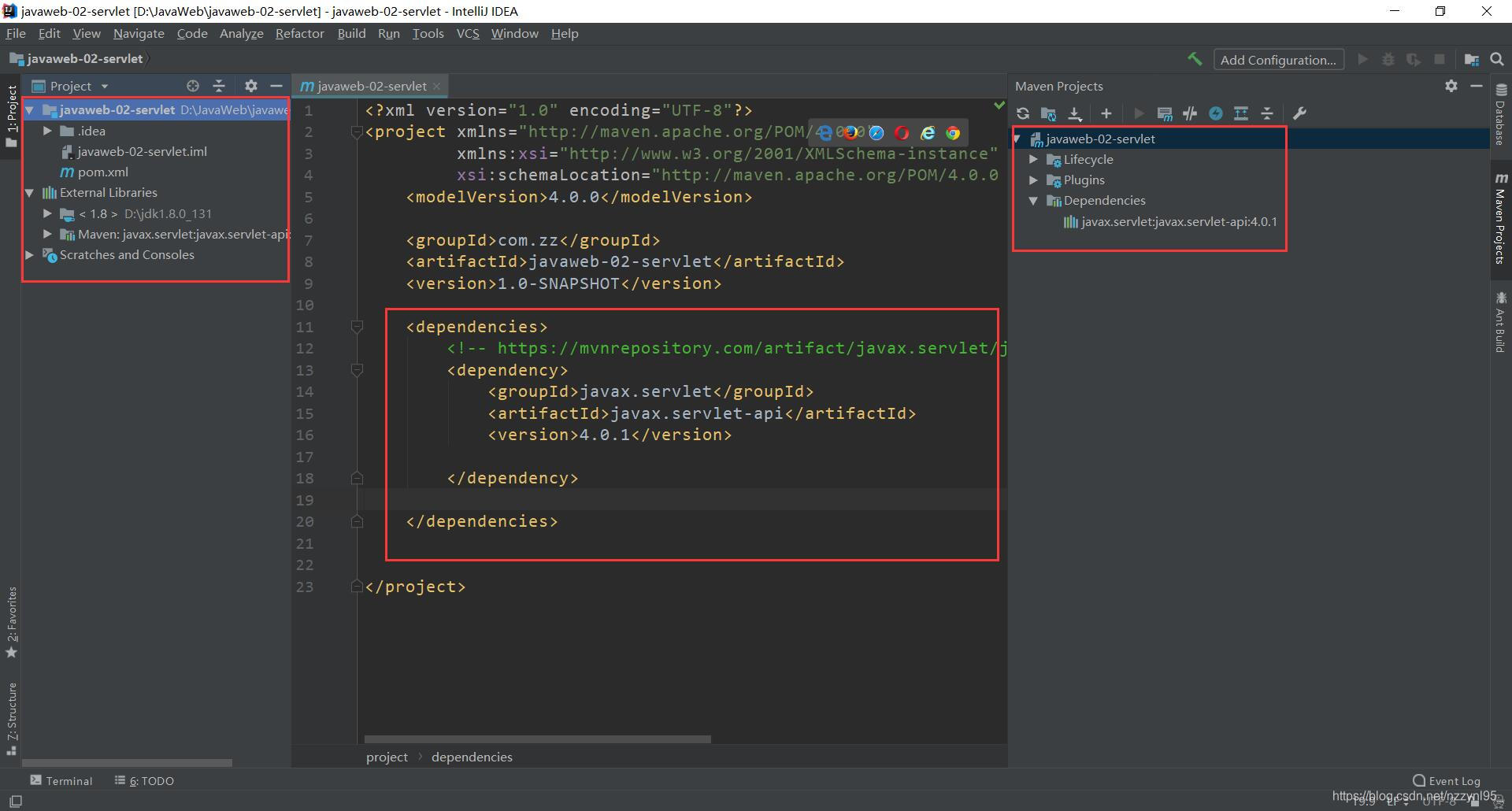The height and width of the screenshot is (811, 1512).
Task: Toggle tool window bars icon in bottom-left corner
Action: pyautogui.click(x=16, y=802)
